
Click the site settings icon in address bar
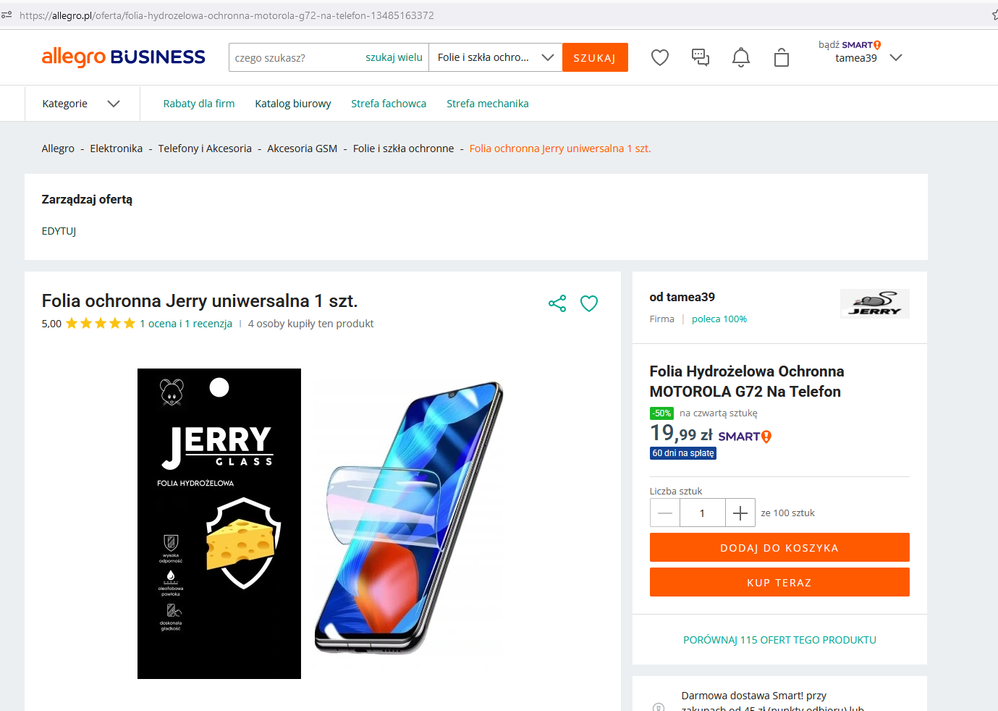pyautogui.click(x=7, y=15)
